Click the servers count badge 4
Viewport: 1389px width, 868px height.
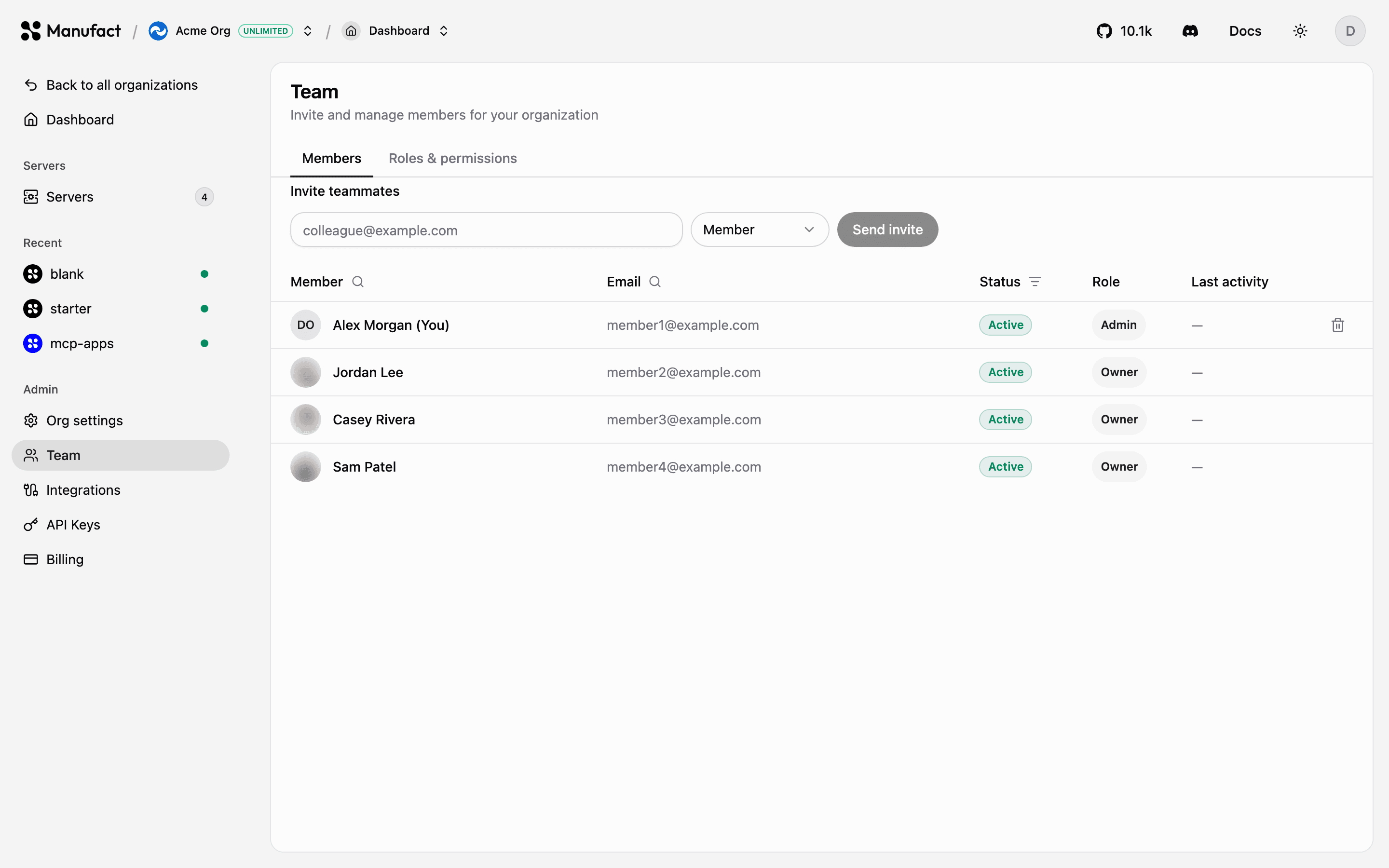(204, 197)
